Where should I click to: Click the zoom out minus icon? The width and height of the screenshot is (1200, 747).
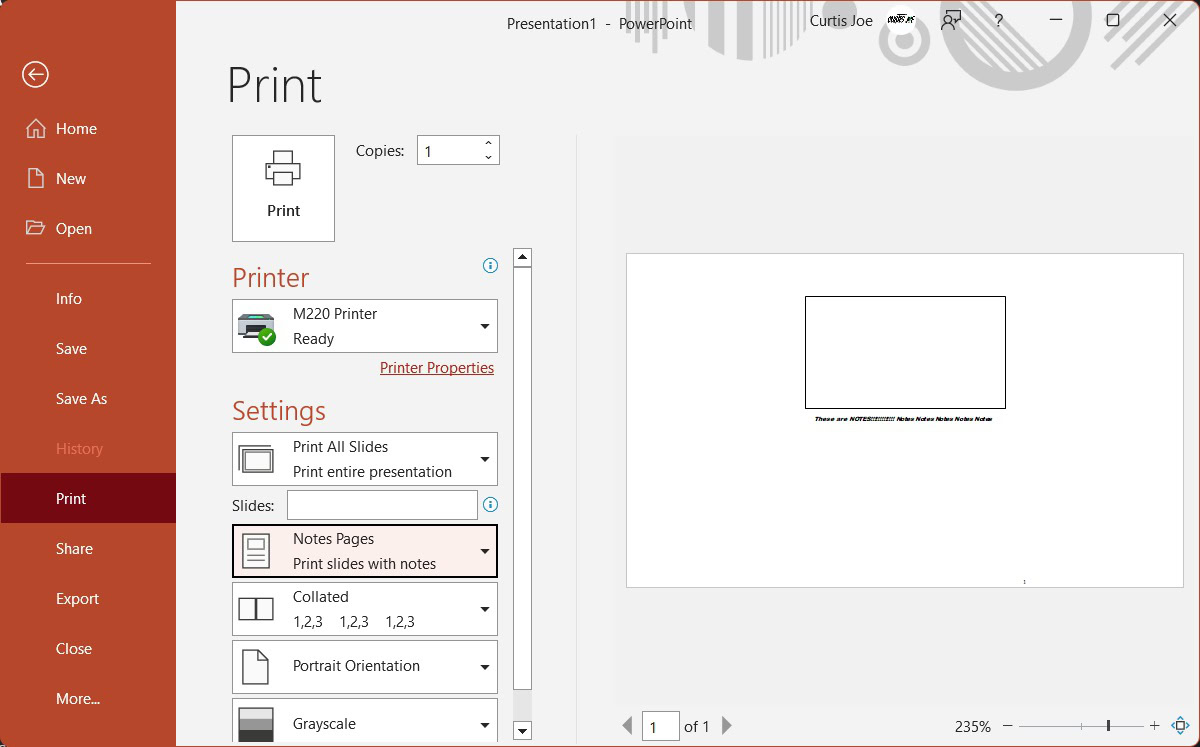click(x=1008, y=726)
